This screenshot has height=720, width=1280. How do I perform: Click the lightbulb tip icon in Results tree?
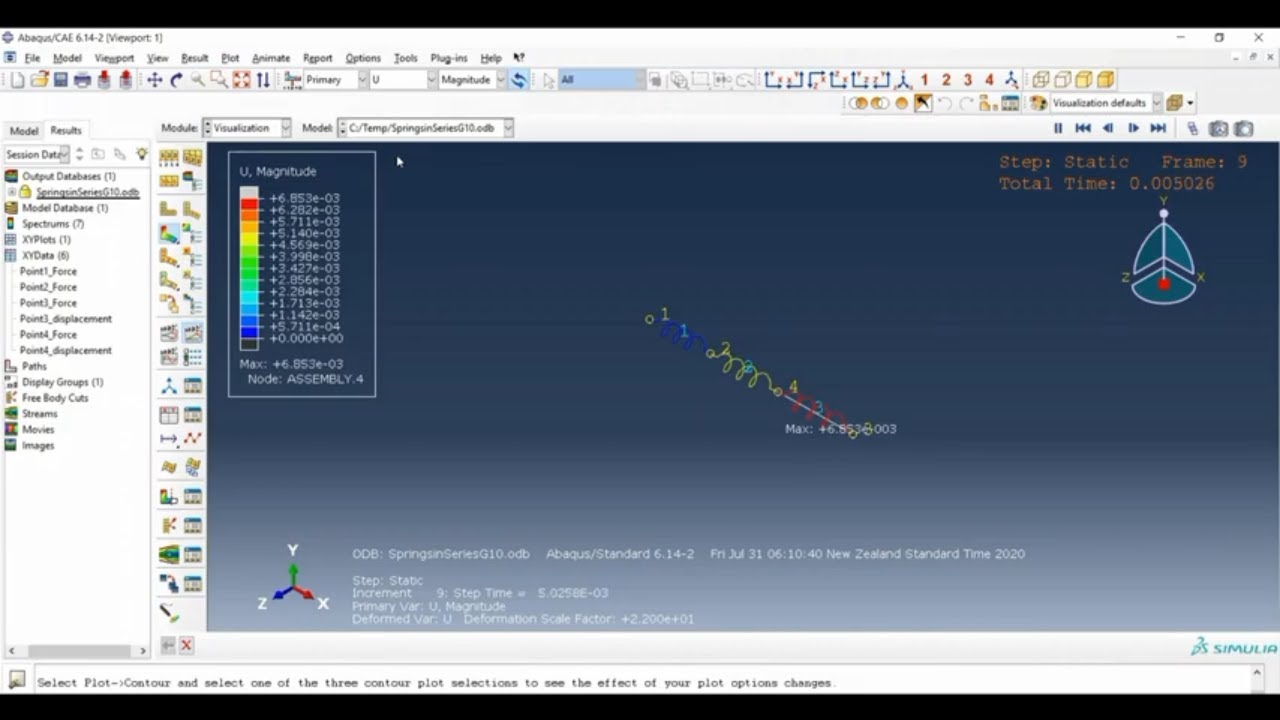(142, 154)
